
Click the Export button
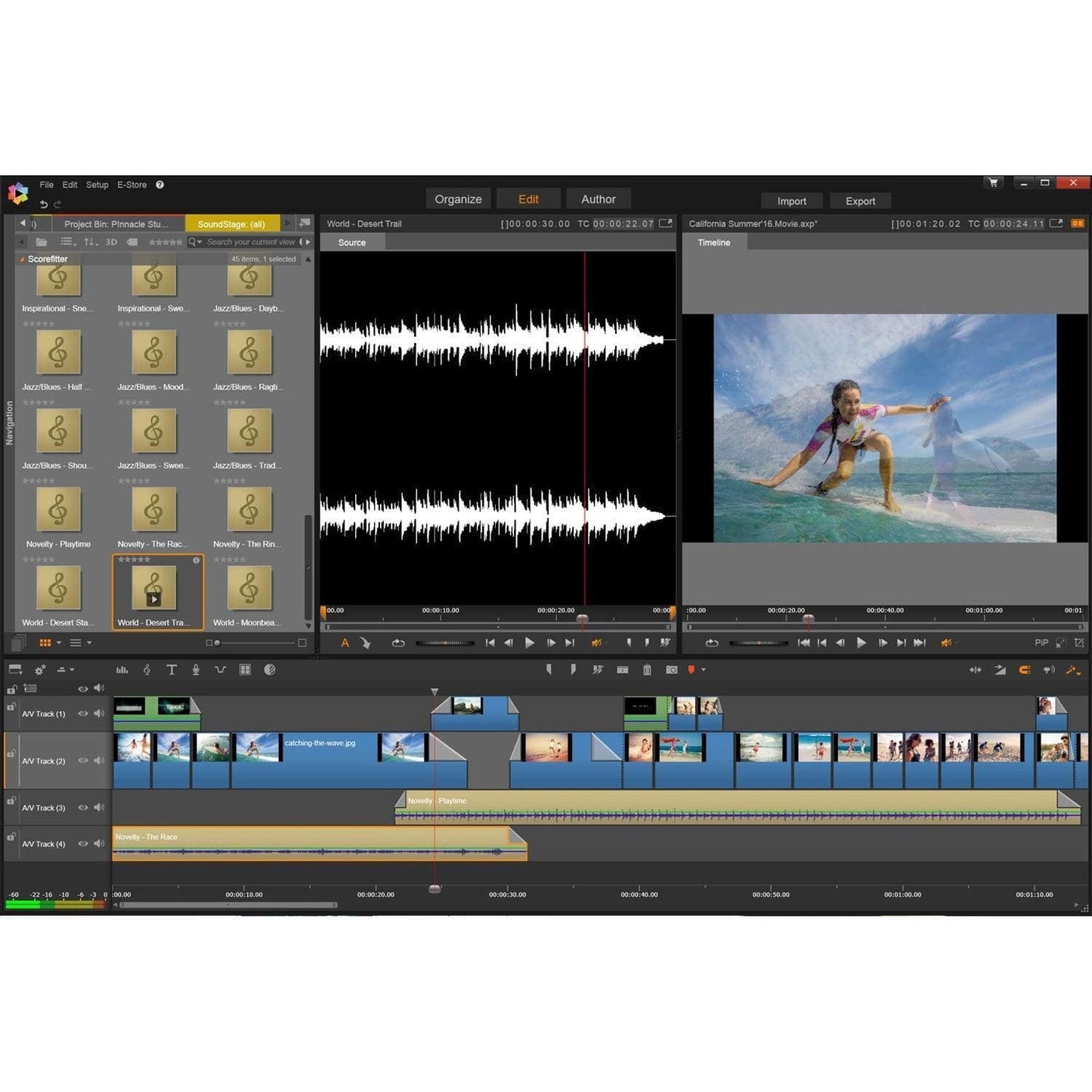point(861,200)
